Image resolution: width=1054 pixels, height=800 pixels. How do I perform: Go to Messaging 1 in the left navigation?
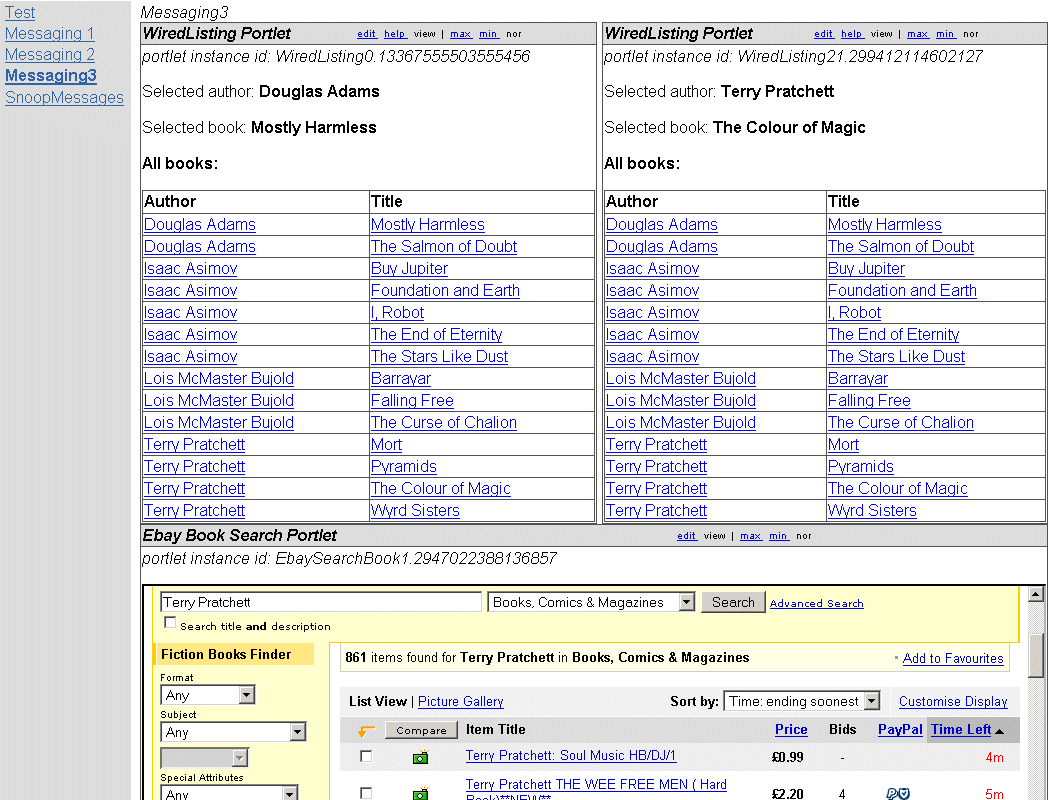50,34
